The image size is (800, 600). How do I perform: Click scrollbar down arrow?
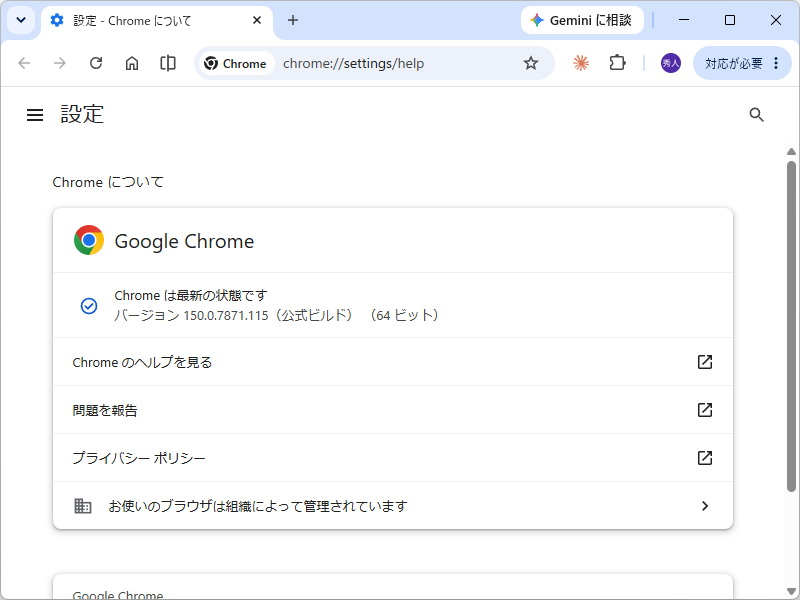791,591
